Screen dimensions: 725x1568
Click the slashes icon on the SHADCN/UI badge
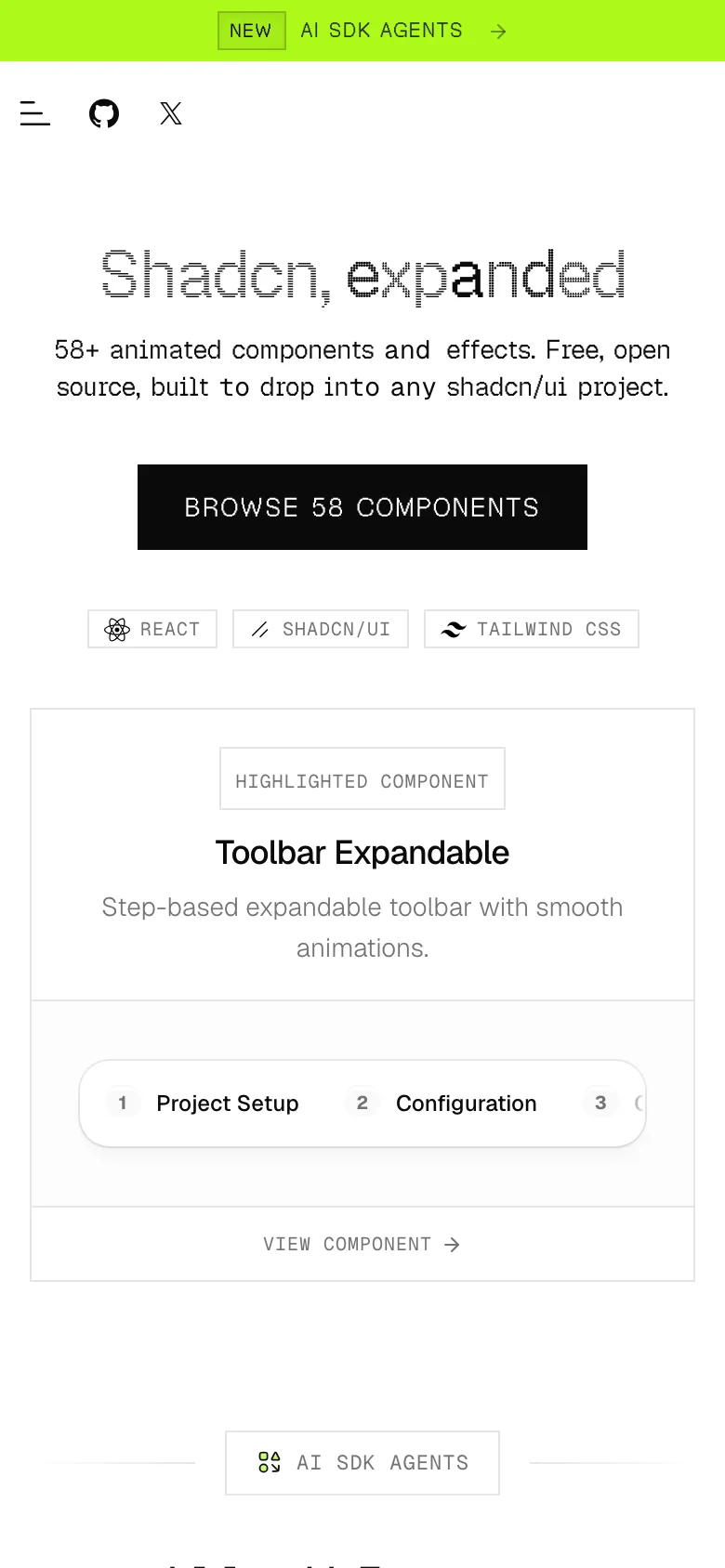click(x=258, y=629)
